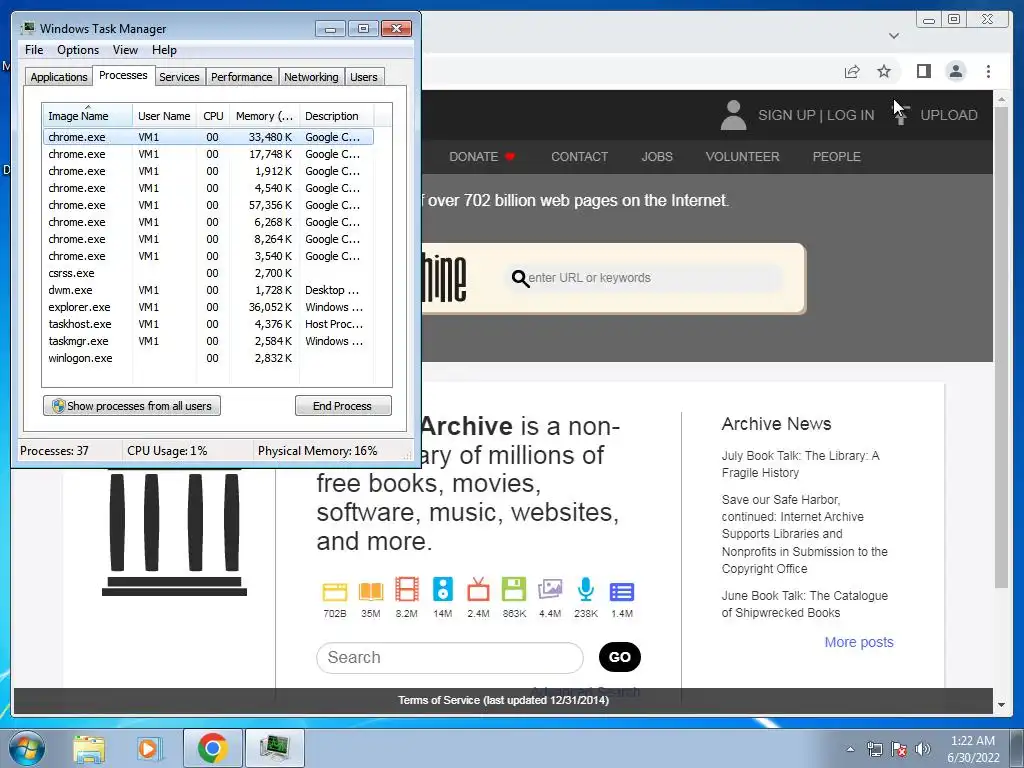Open SIGN UP | LOG IN link

(x=816, y=115)
